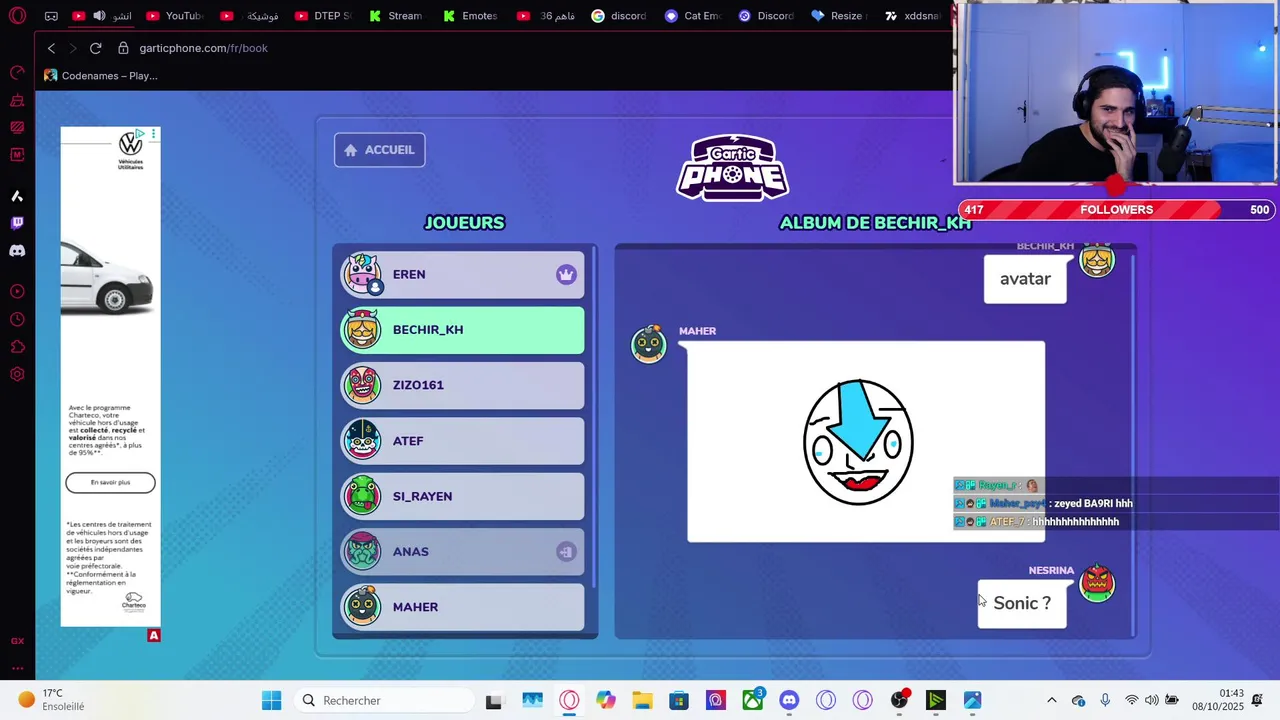Open the Twitch sidebar panel
The width and height of the screenshot is (1280, 720).
(x=17, y=223)
